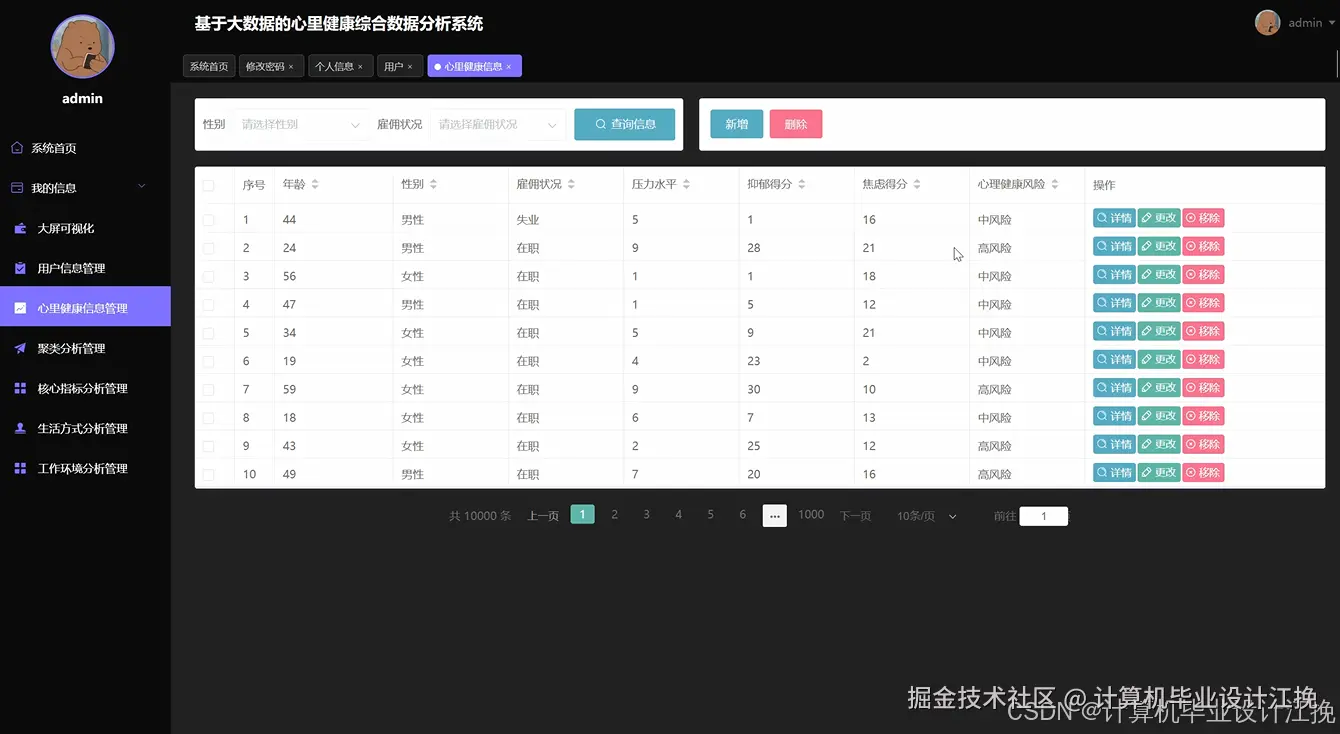Open 生活方式分析管理 sidebar item
The height and width of the screenshot is (734, 1340).
pyautogui.click(x=85, y=428)
